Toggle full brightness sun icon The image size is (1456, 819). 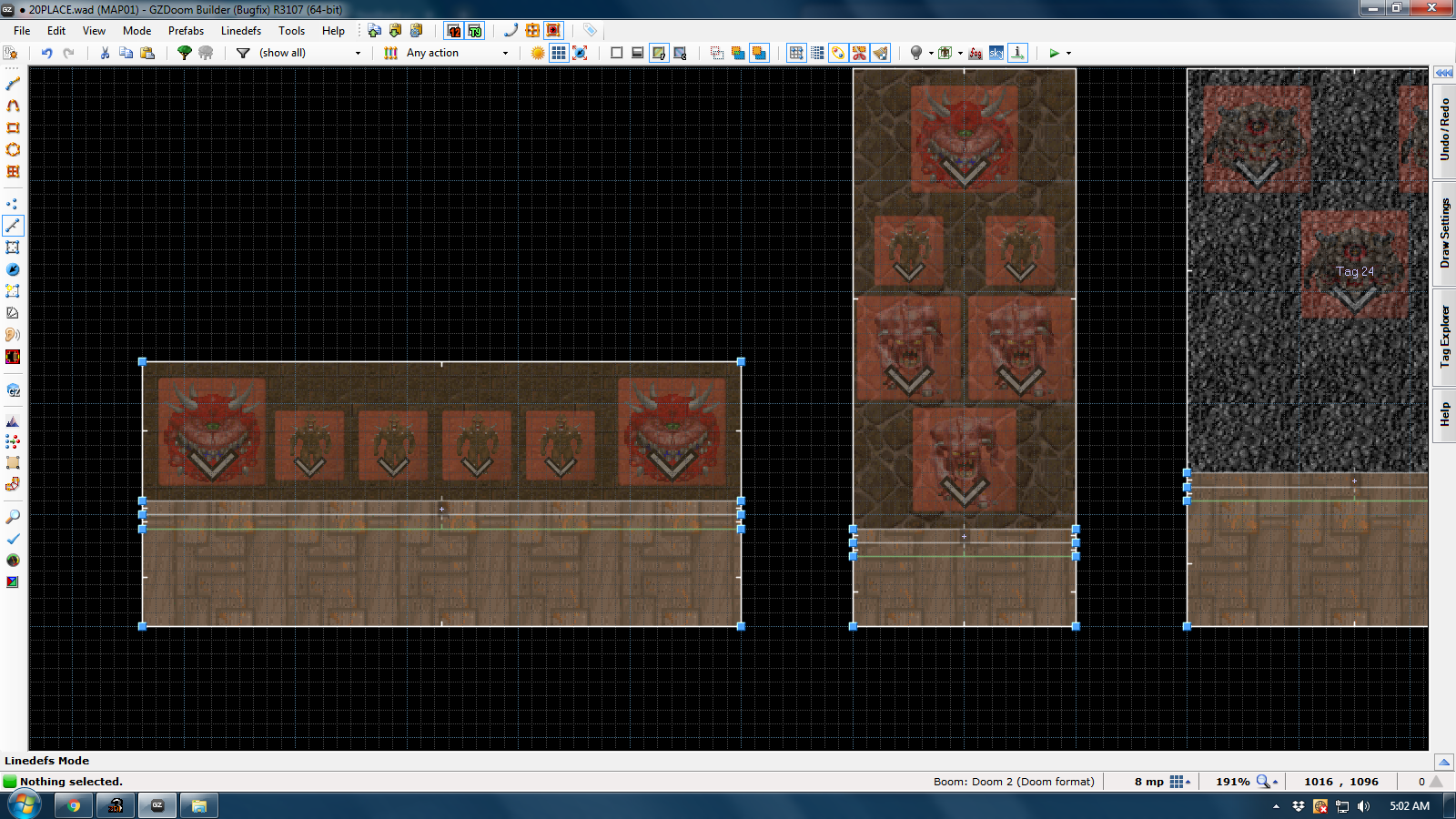coord(538,53)
